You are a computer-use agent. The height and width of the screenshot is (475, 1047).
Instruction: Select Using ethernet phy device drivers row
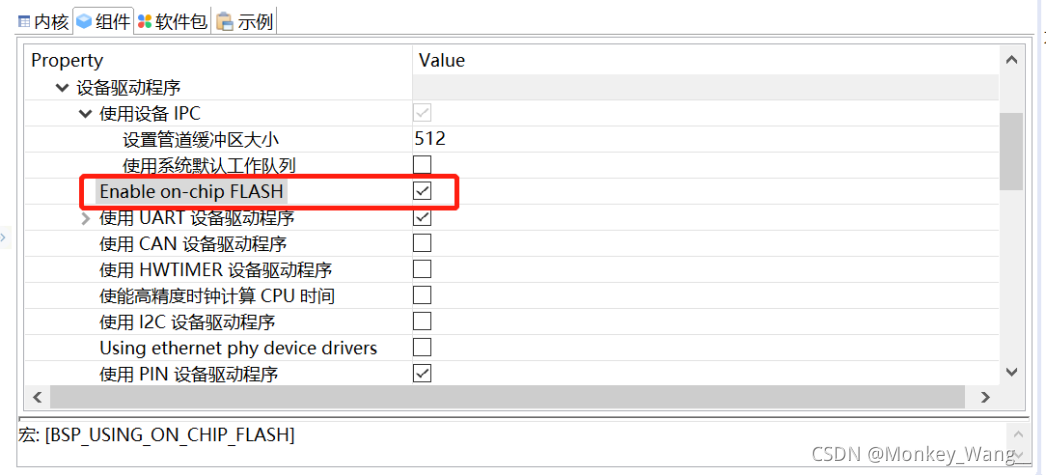pos(238,348)
